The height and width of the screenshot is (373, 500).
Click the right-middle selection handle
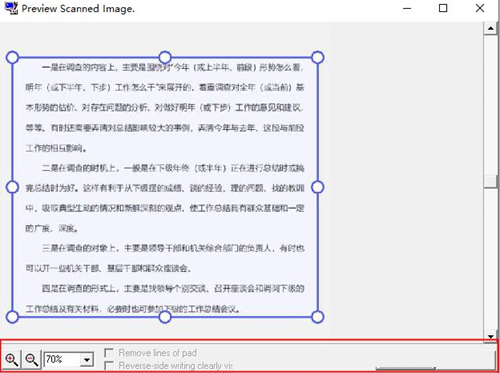318,187
